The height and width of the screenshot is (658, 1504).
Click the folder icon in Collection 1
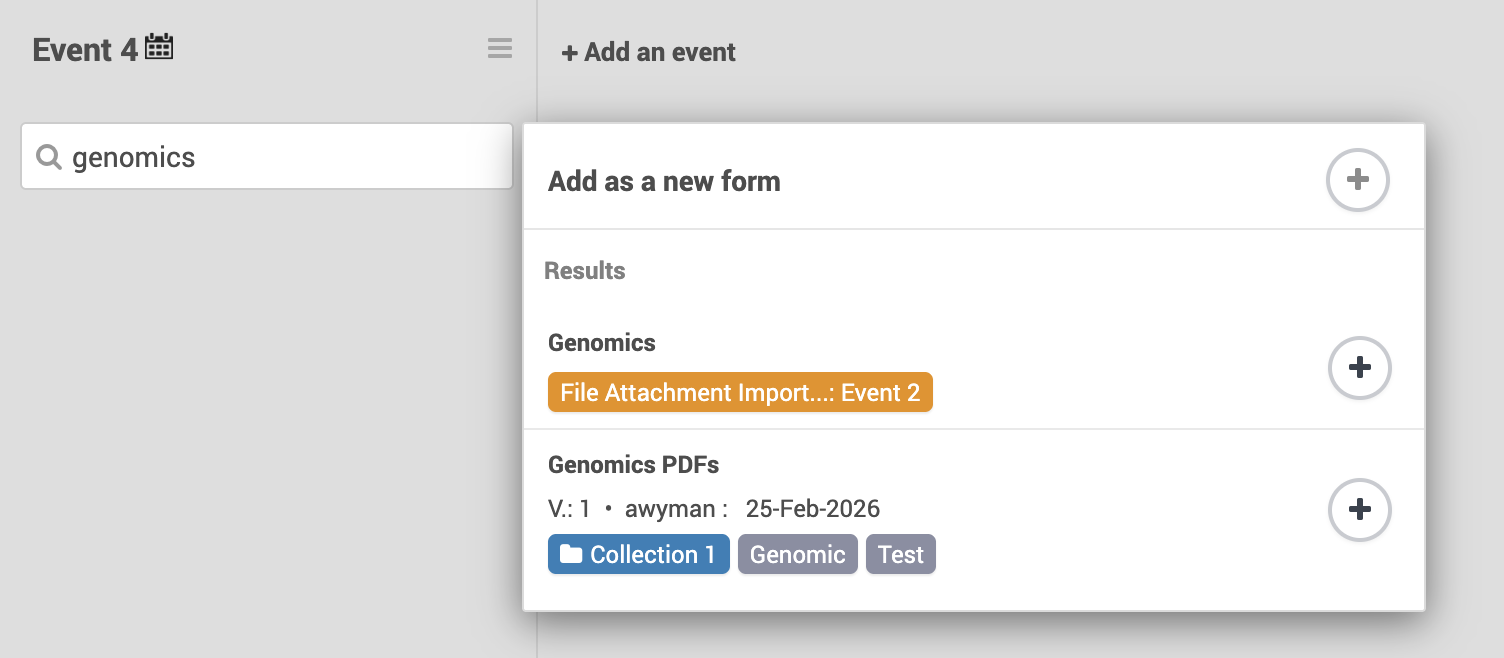(x=571, y=554)
